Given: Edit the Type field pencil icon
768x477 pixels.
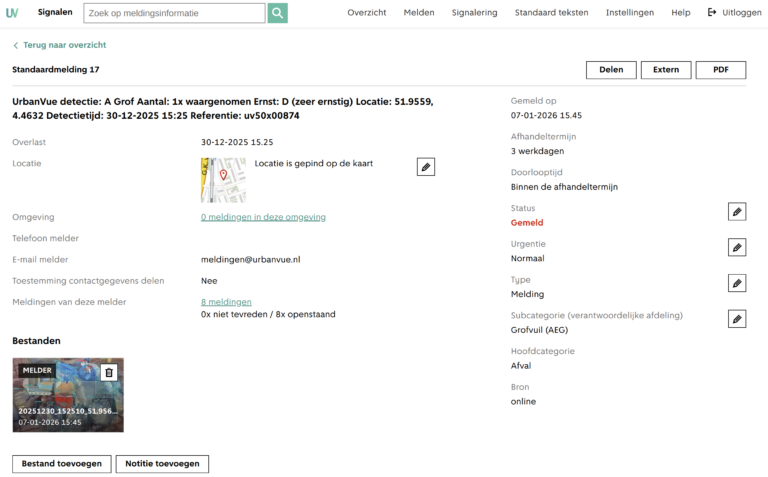Looking at the screenshot, I should point(737,283).
